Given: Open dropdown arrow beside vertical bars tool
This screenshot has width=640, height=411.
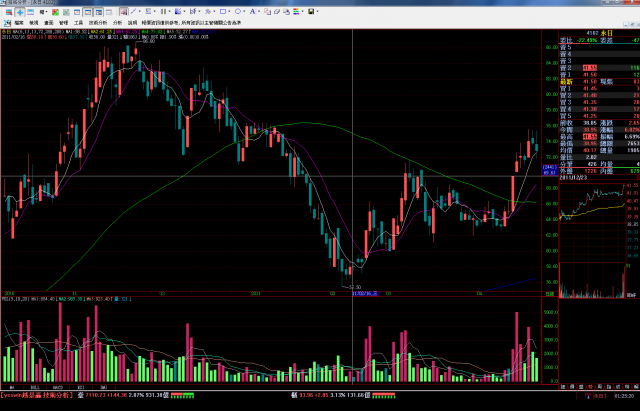Looking at the screenshot, I should tap(169, 11).
